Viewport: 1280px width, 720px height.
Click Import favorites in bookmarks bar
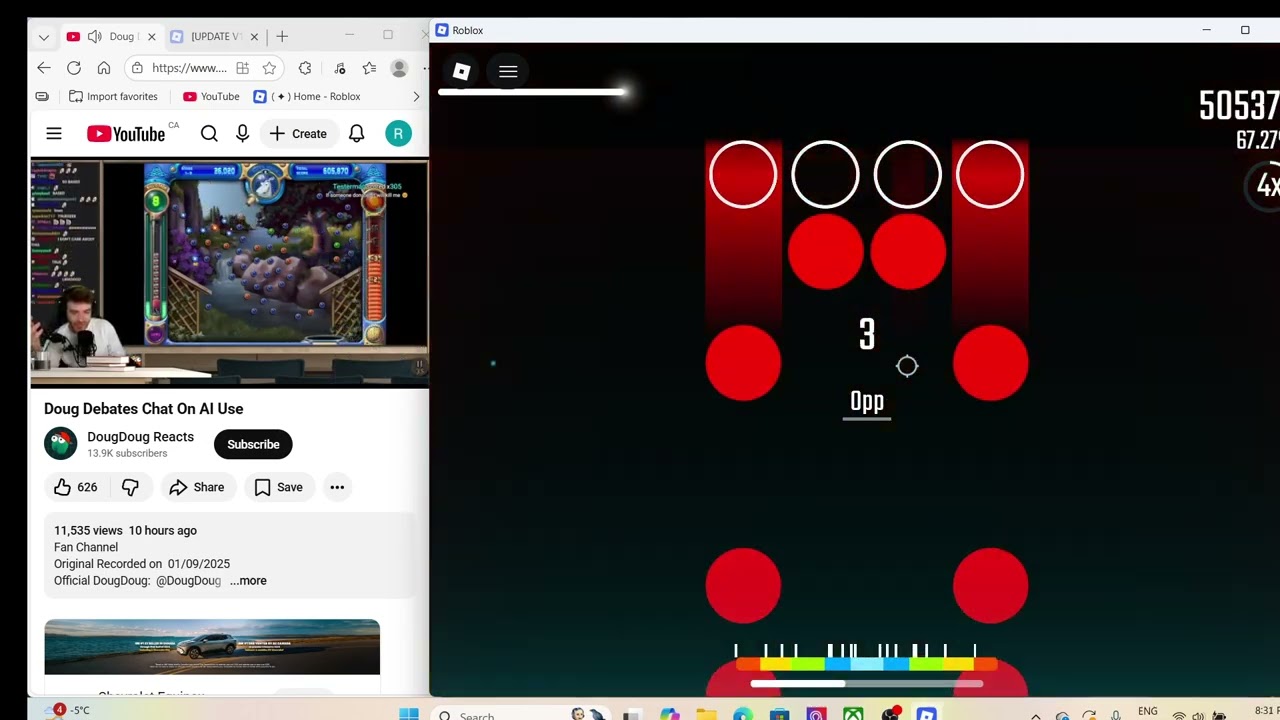(x=113, y=97)
